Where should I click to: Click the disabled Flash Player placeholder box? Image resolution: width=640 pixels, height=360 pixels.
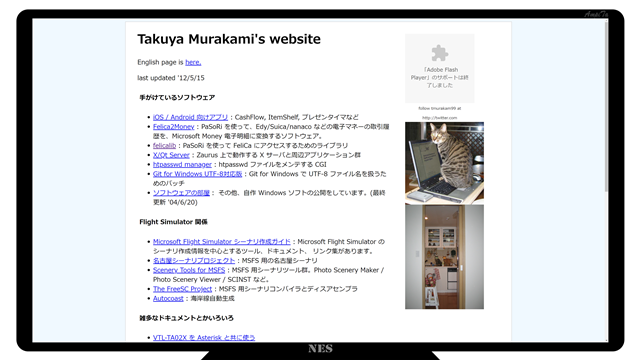pos(440,68)
